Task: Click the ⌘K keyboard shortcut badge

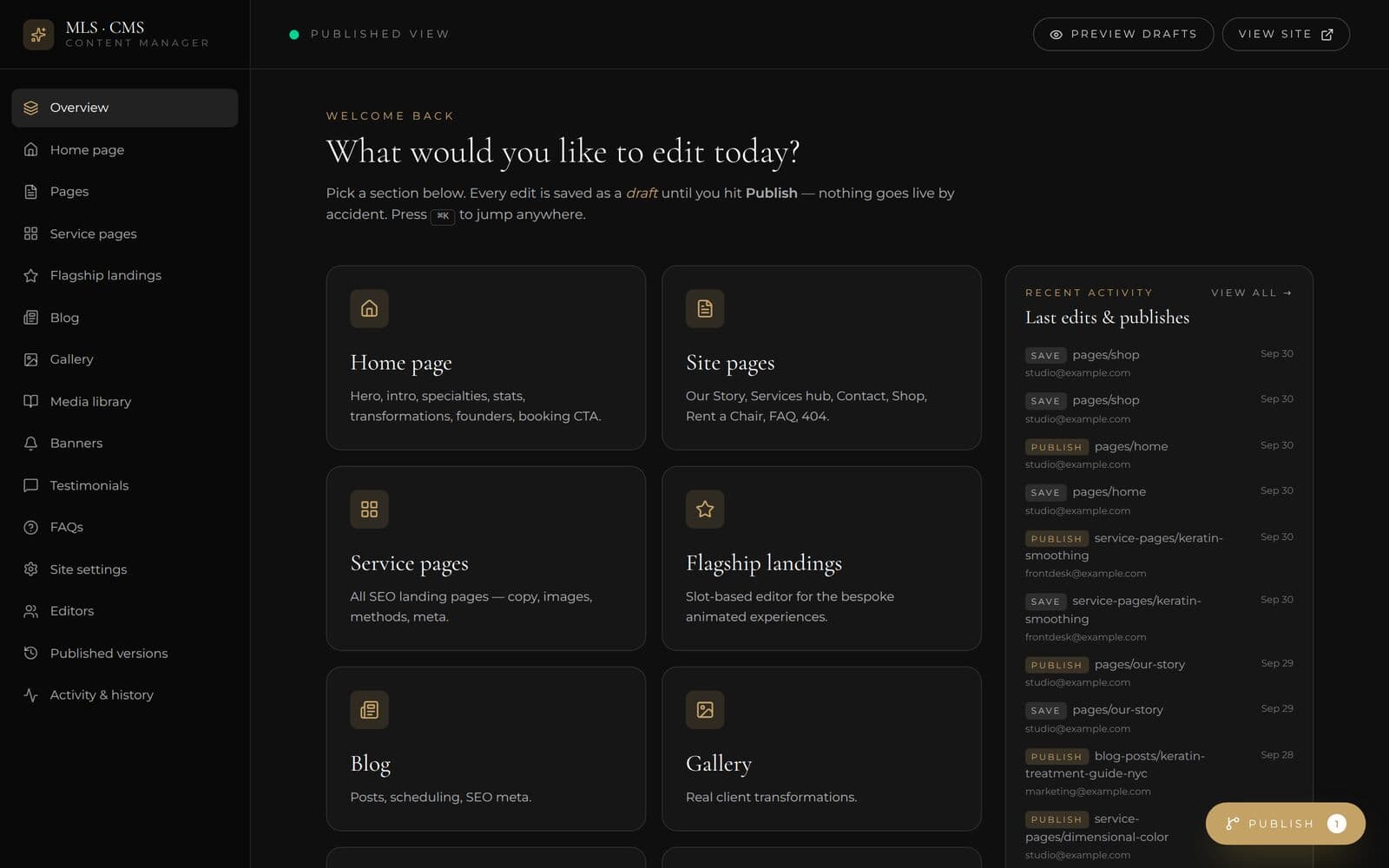Action: click(x=443, y=215)
